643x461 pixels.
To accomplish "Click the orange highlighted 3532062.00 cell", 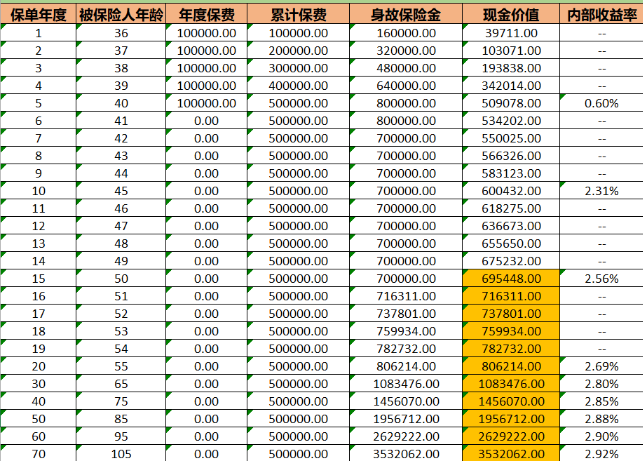I will (x=511, y=452).
